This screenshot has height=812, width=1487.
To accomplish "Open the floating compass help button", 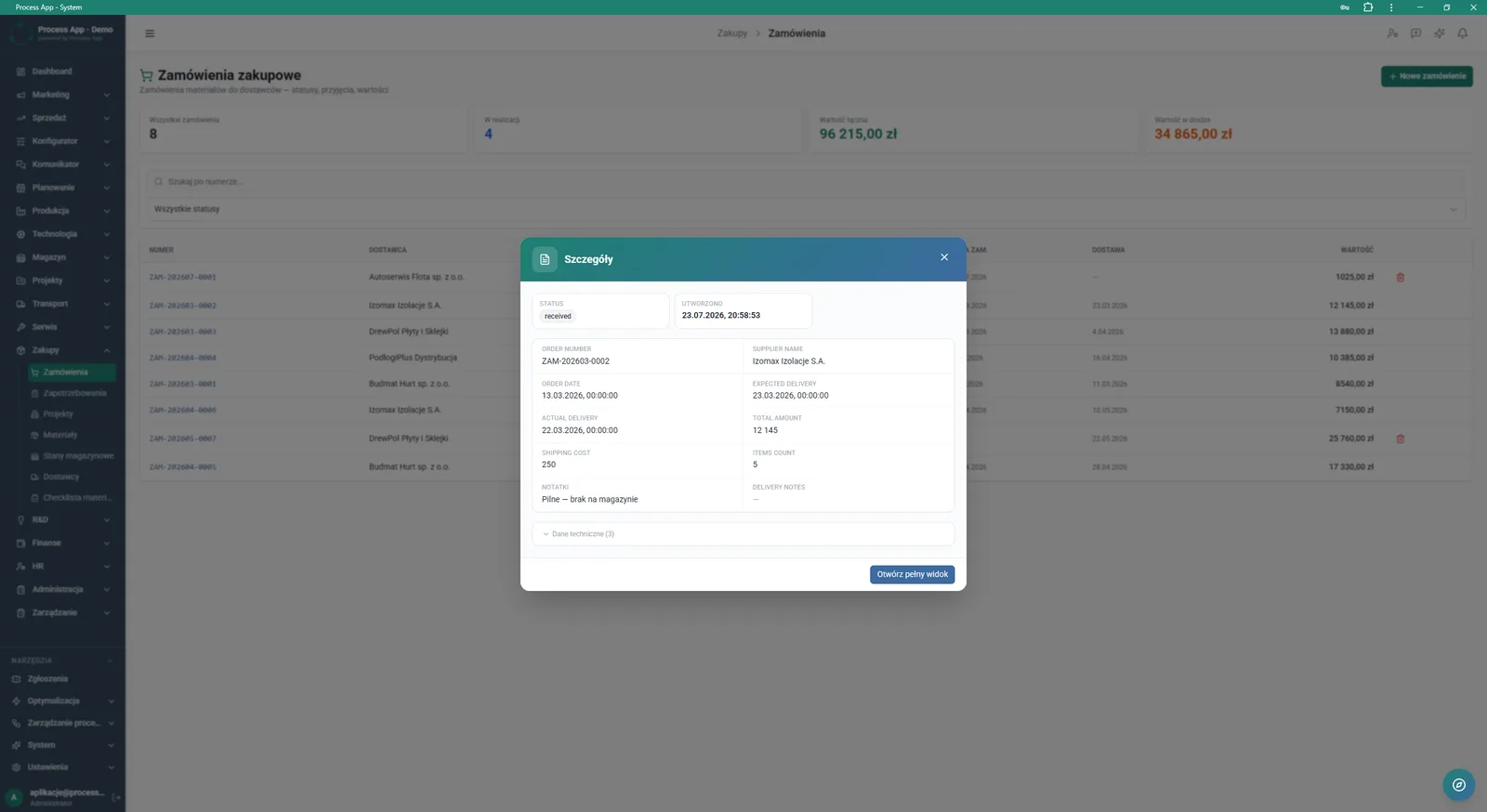I will coord(1459,785).
